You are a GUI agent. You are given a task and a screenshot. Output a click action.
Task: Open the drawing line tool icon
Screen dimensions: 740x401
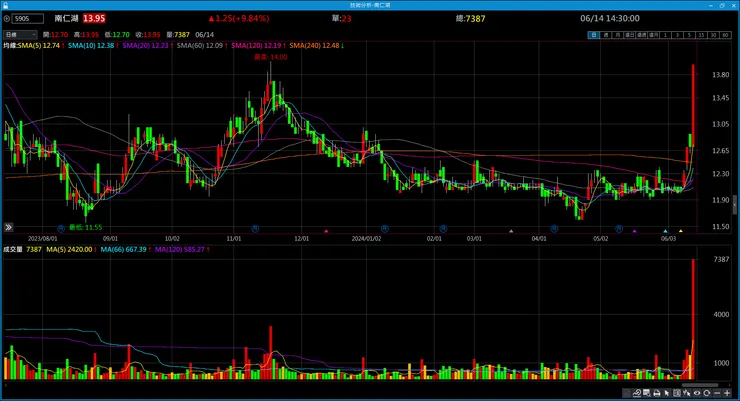(x=637, y=393)
